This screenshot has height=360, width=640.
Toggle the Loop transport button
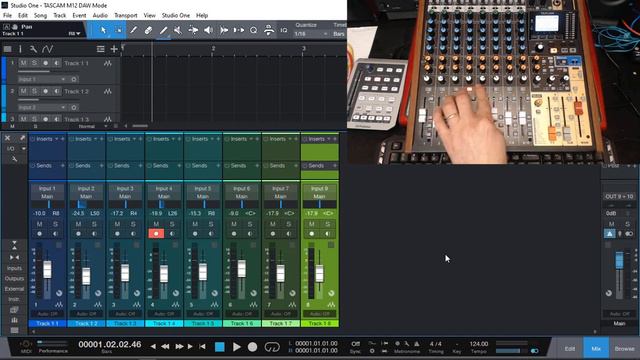tap(272, 347)
